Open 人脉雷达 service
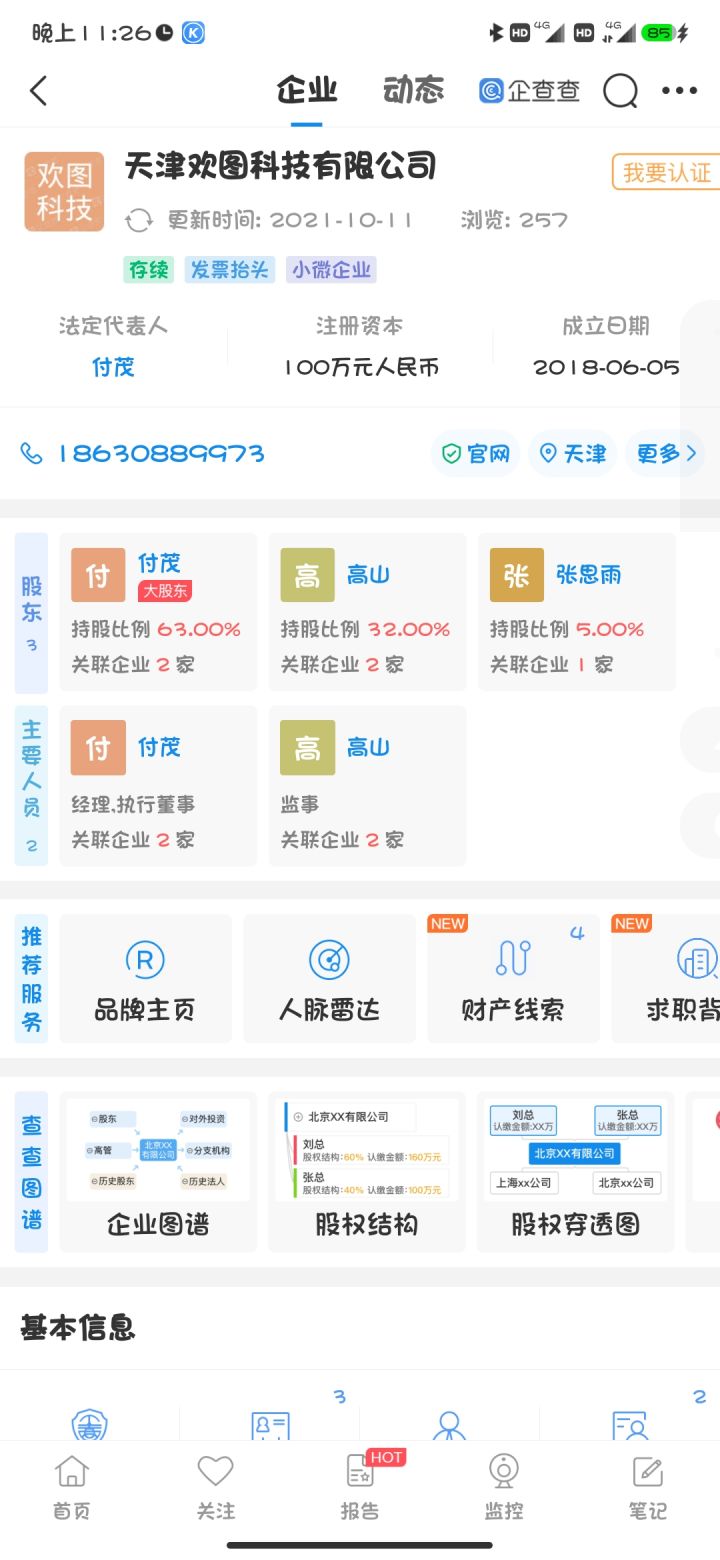The image size is (720, 1560). [x=329, y=978]
